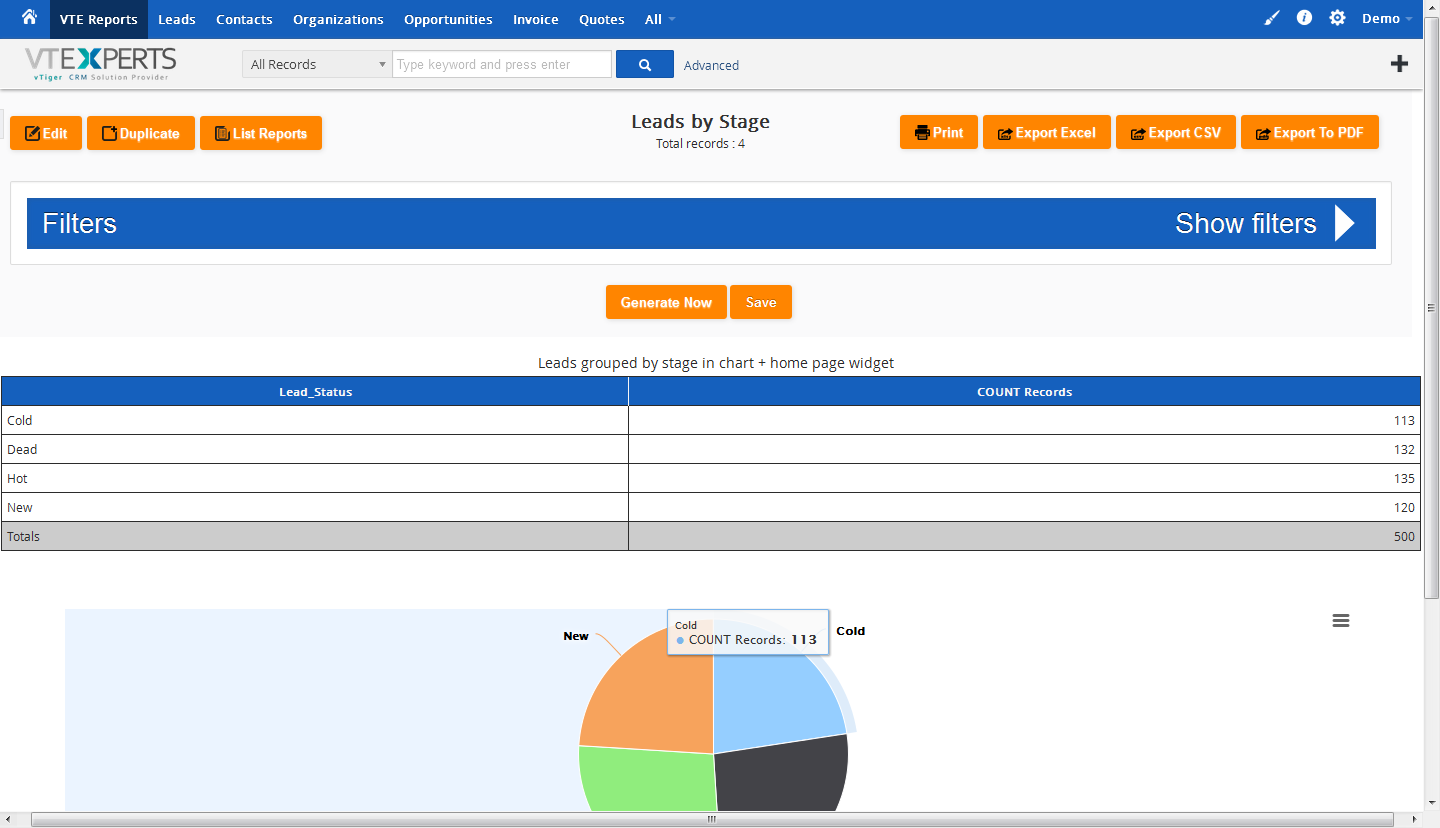
Task: Open the All Records dropdown
Action: 316,64
